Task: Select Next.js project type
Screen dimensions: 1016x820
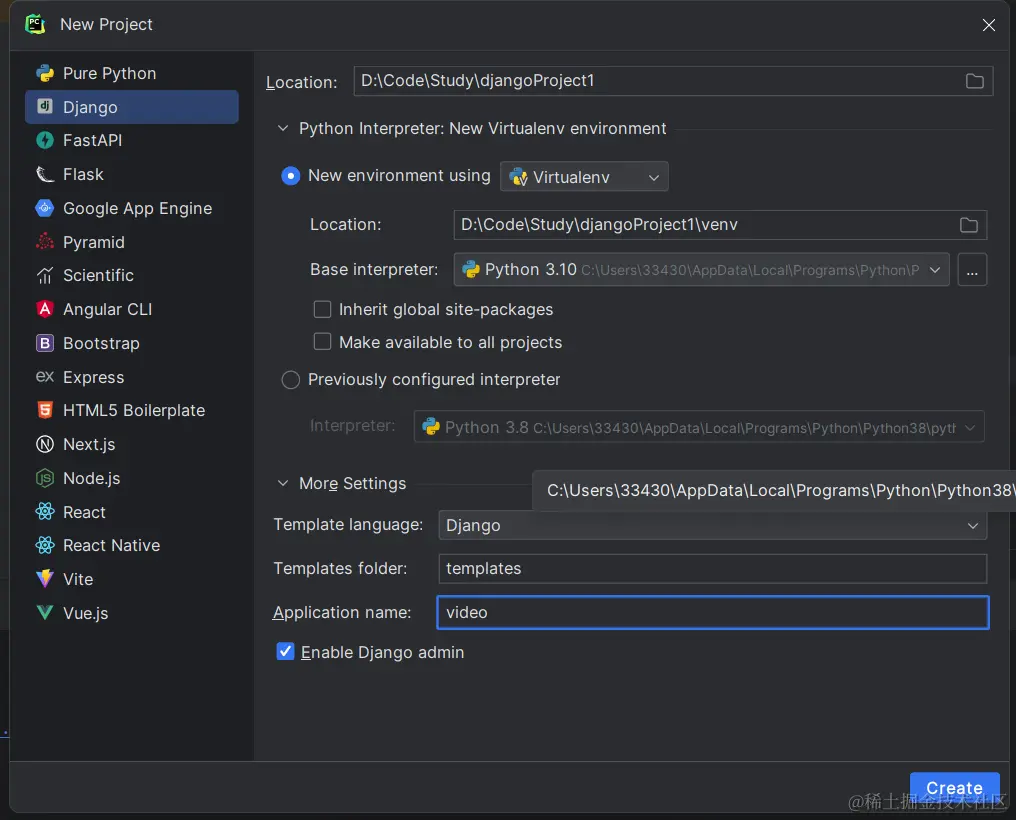Action: click(132, 444)
